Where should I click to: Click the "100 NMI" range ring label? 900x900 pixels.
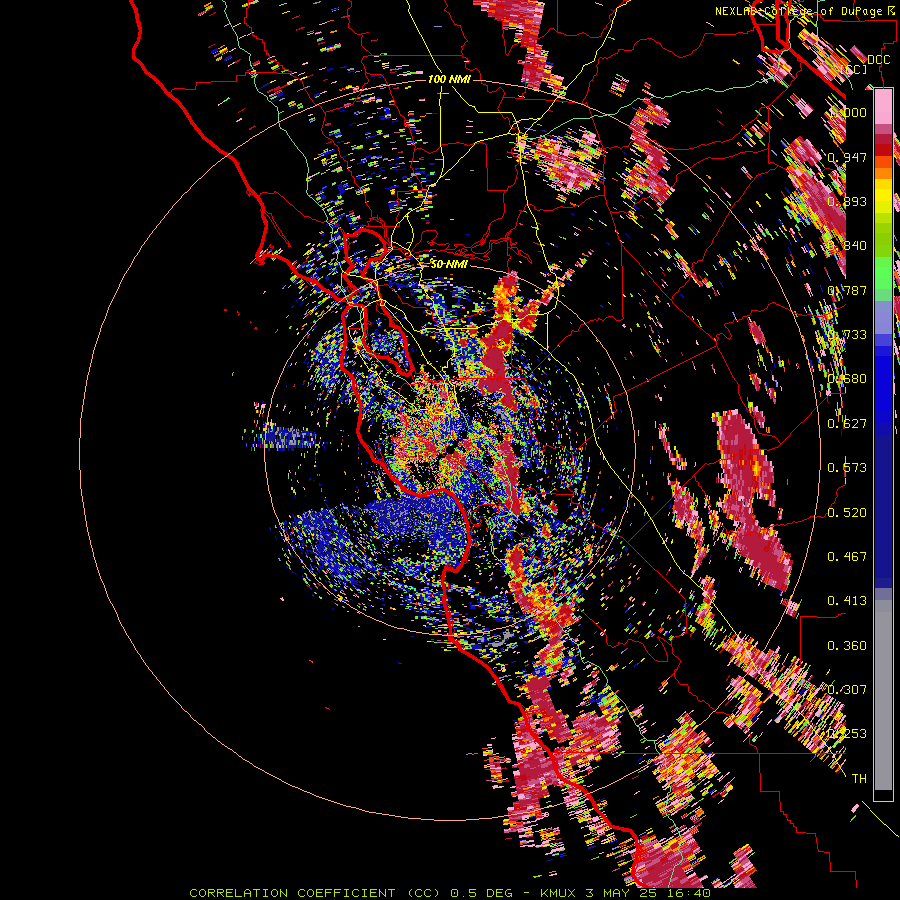tap(448, 79)
